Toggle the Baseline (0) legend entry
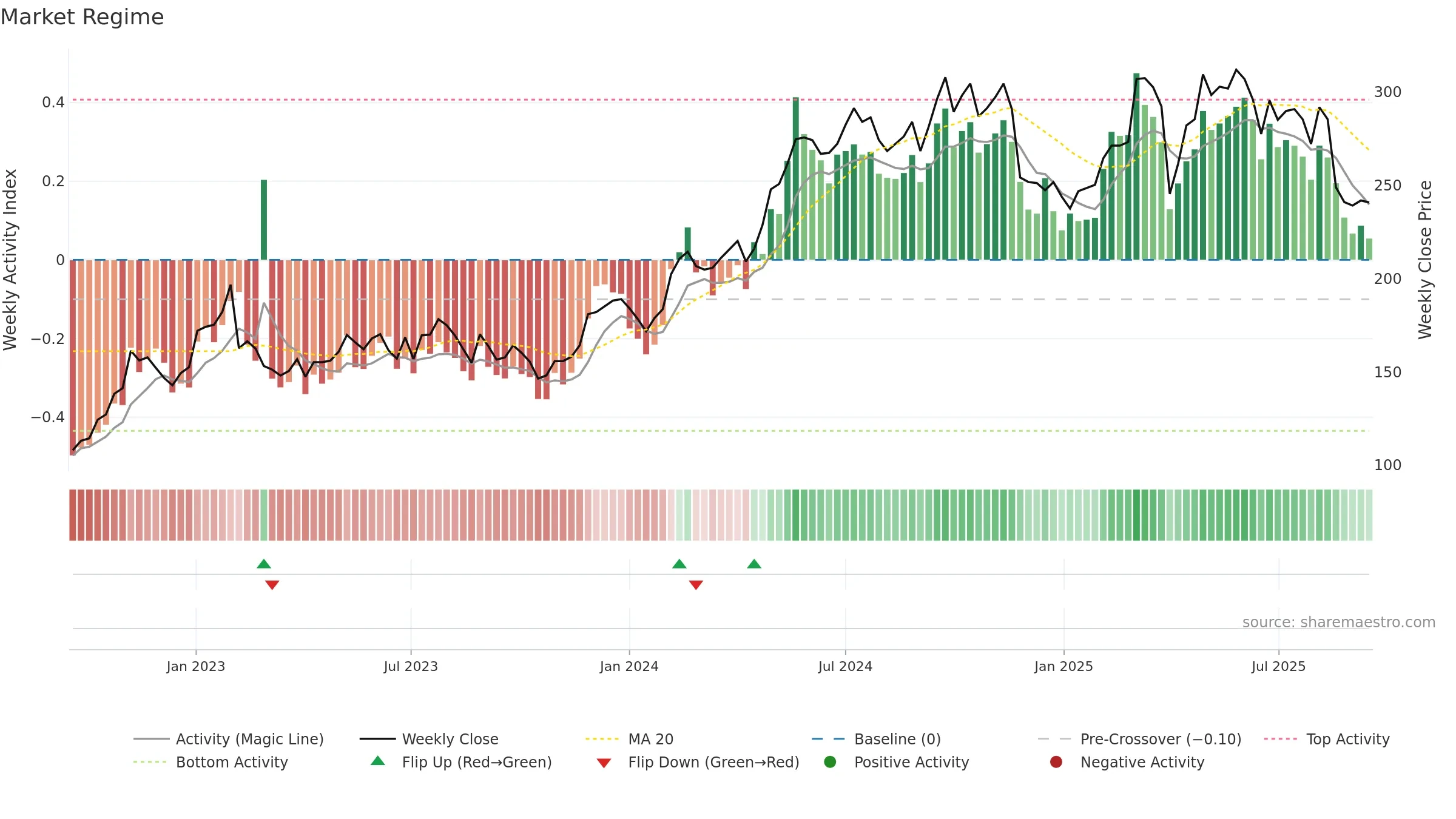1456x819 pixels. tap(876, 739)
